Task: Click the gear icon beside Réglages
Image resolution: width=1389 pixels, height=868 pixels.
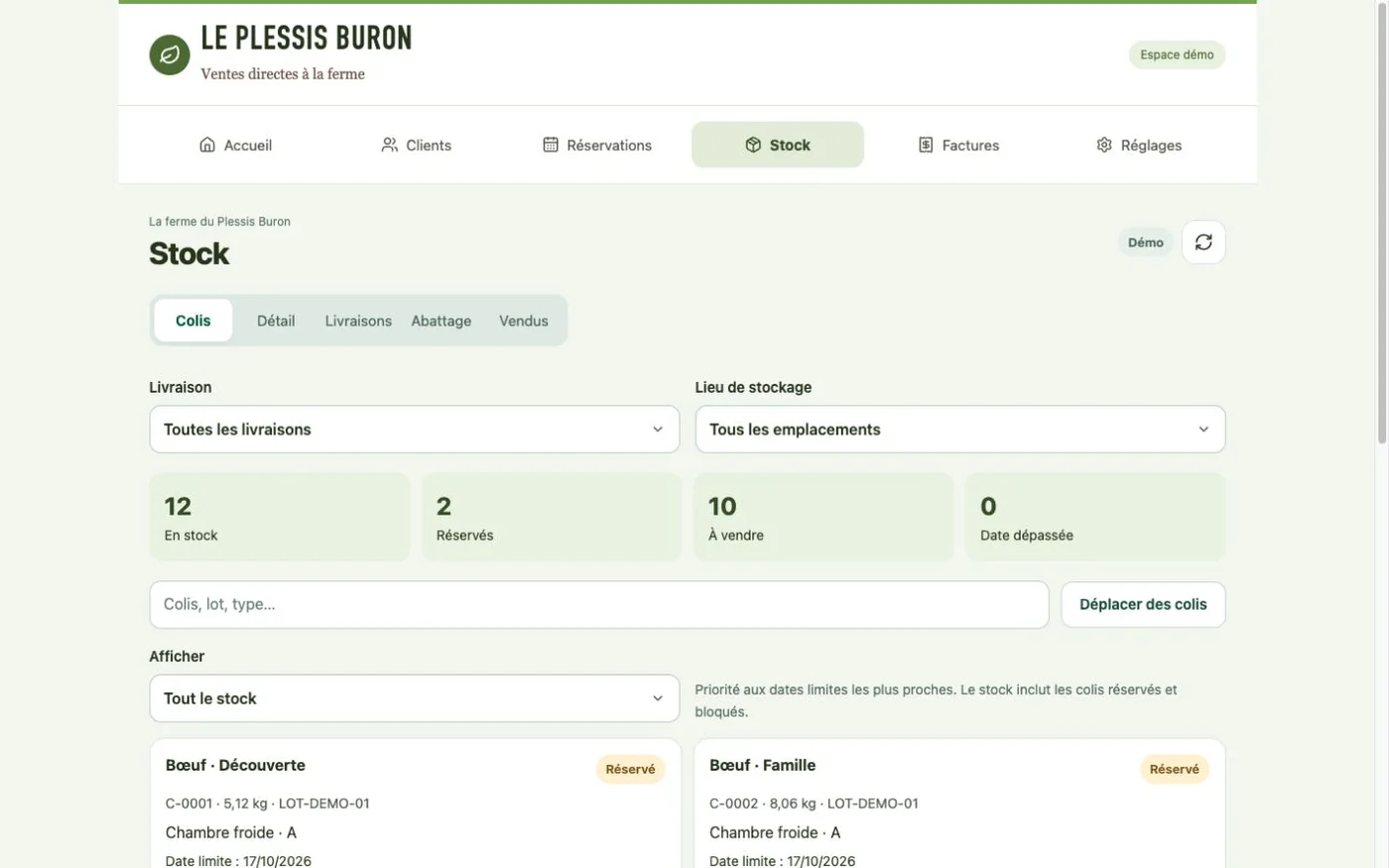Action: tap(1104, 145)
